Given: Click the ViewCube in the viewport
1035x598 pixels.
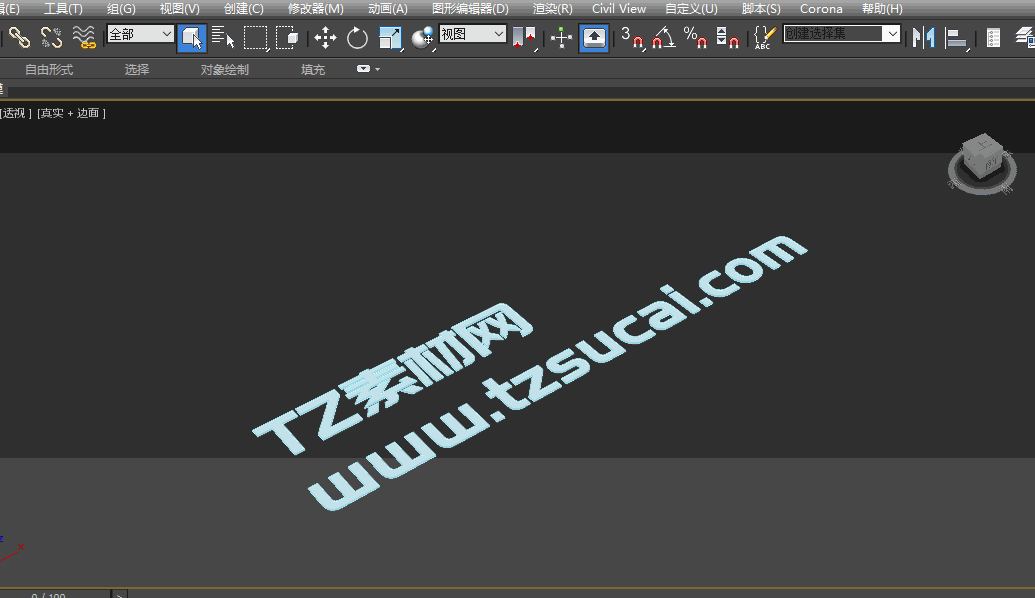Looking at the screenshot, I should coord(982,155).
